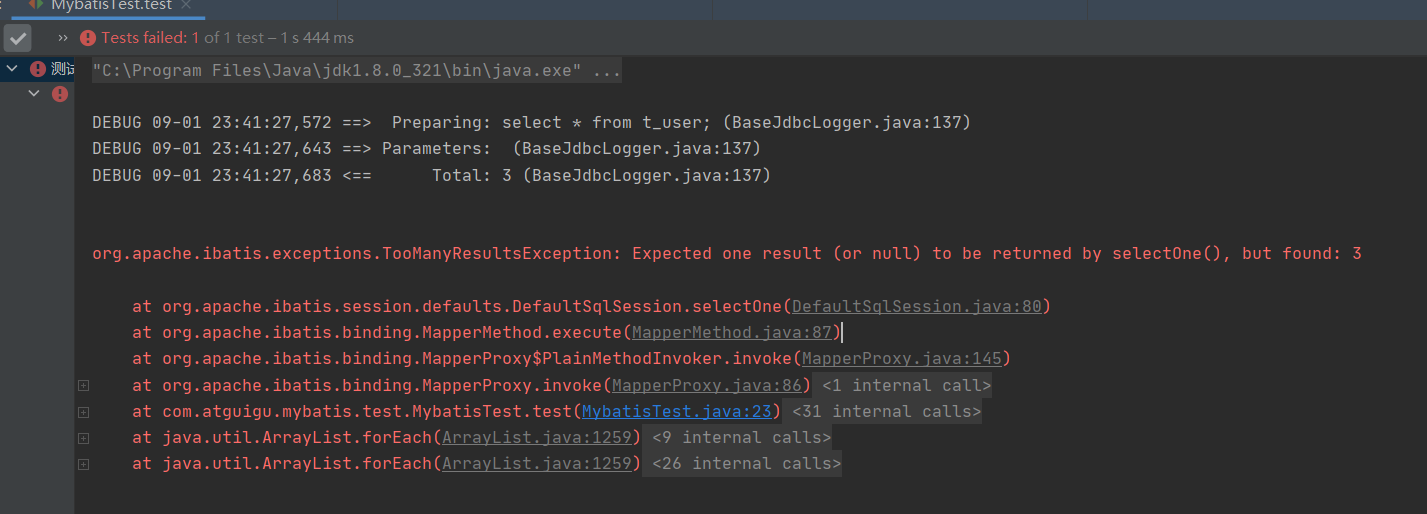Collapse the top-level failed test tree node
The width and height of the screenshot is (1427, 514).
click(12, 69)
